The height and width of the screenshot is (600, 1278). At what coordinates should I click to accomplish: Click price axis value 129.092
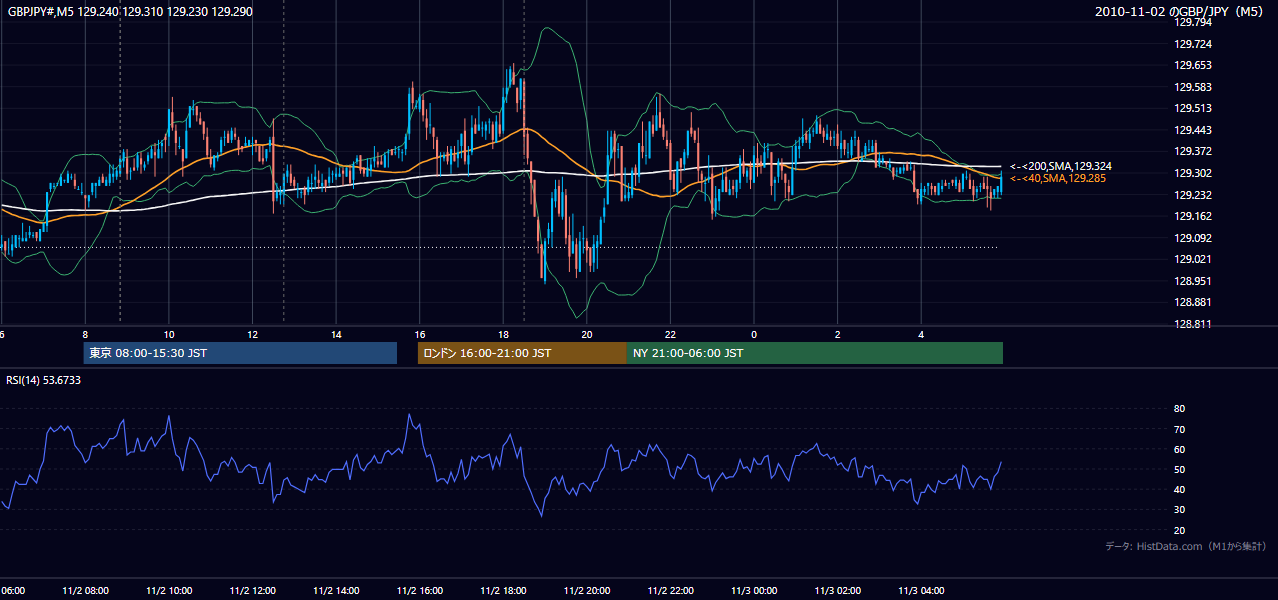click(x=1192, y=238)
